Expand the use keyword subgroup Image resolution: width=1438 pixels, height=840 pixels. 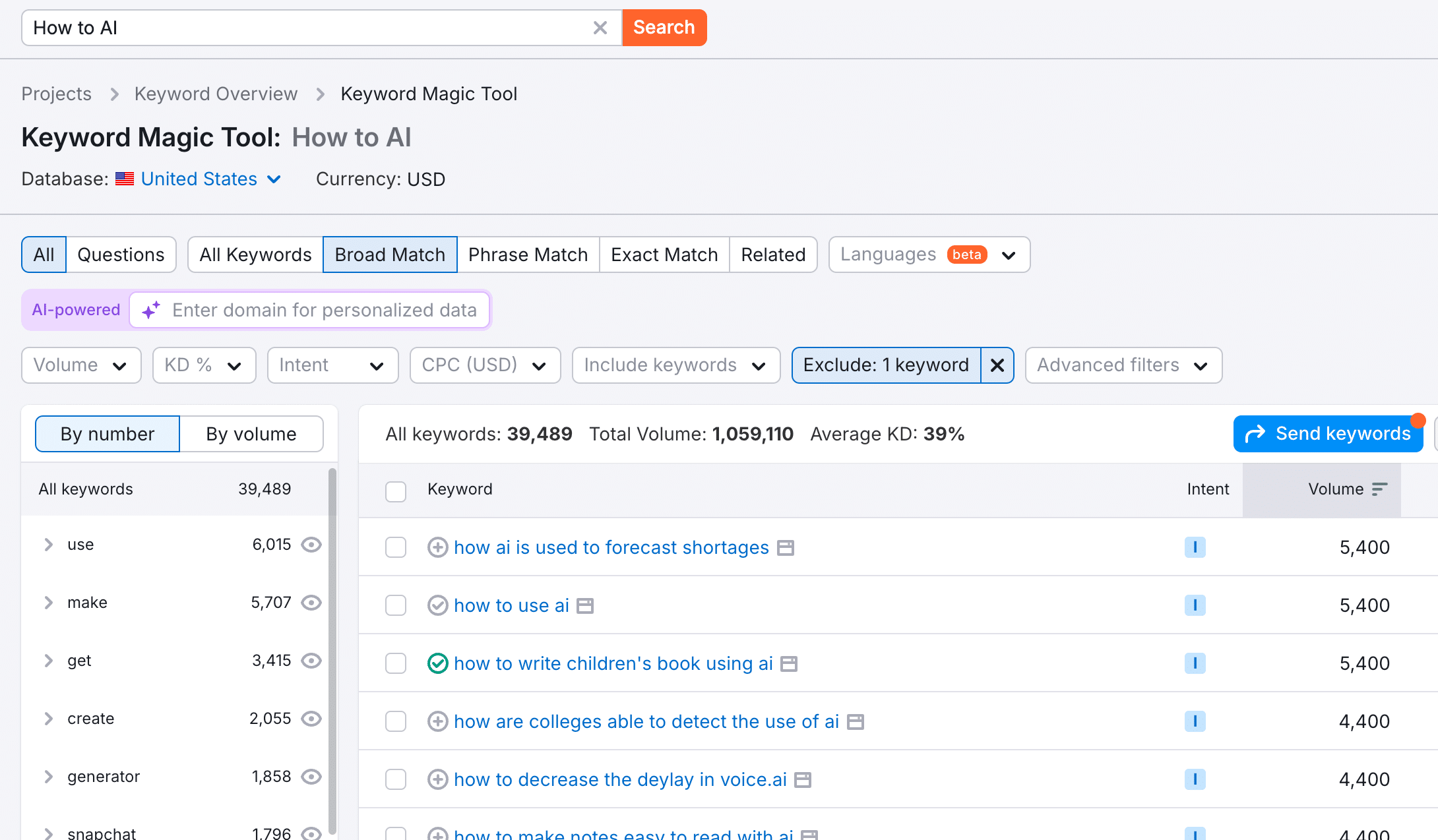pos(48,543)
